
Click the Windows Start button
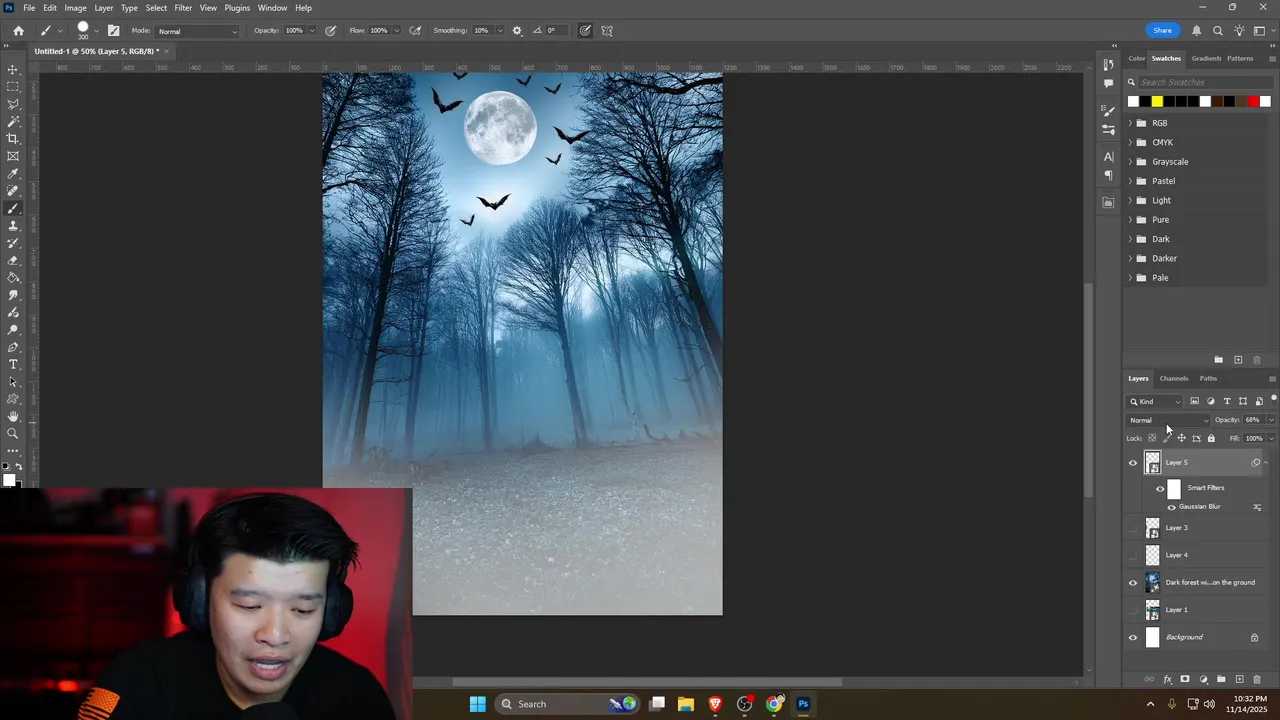pyautogui.click(x=477, y=704)
